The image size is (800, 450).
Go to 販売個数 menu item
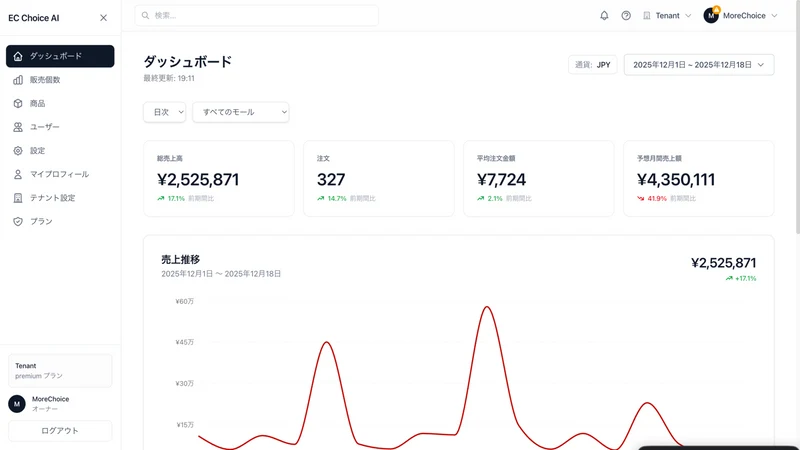click(x=60, y=80)
